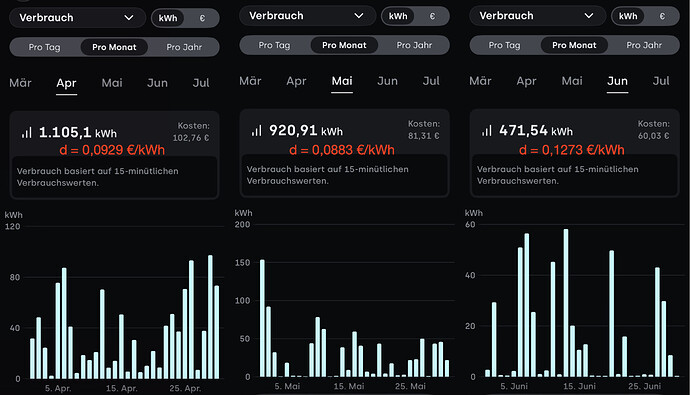
Task: Select Jul month in the April panel
Action: [x=201, y=83]
